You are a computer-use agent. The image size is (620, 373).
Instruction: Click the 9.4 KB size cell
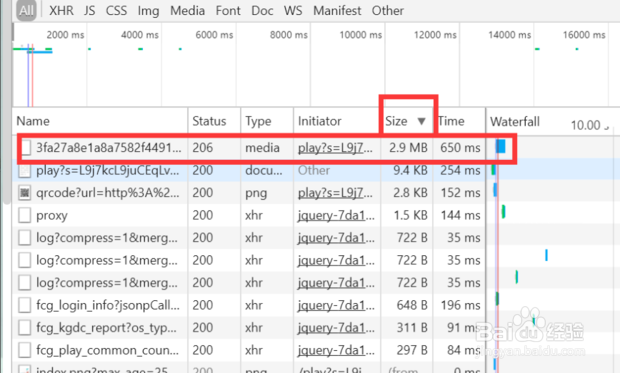point(410,170)
